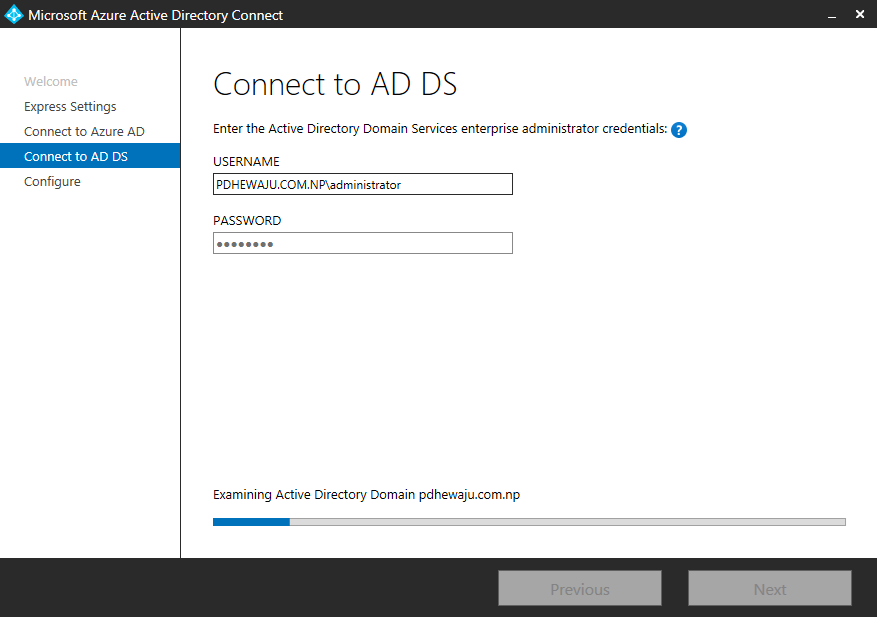Click 'Examining Active Directory Domain pdhewaju.com.np' status text
The height and width of the screenshot is (617, 877).
[x=366, y=495]
